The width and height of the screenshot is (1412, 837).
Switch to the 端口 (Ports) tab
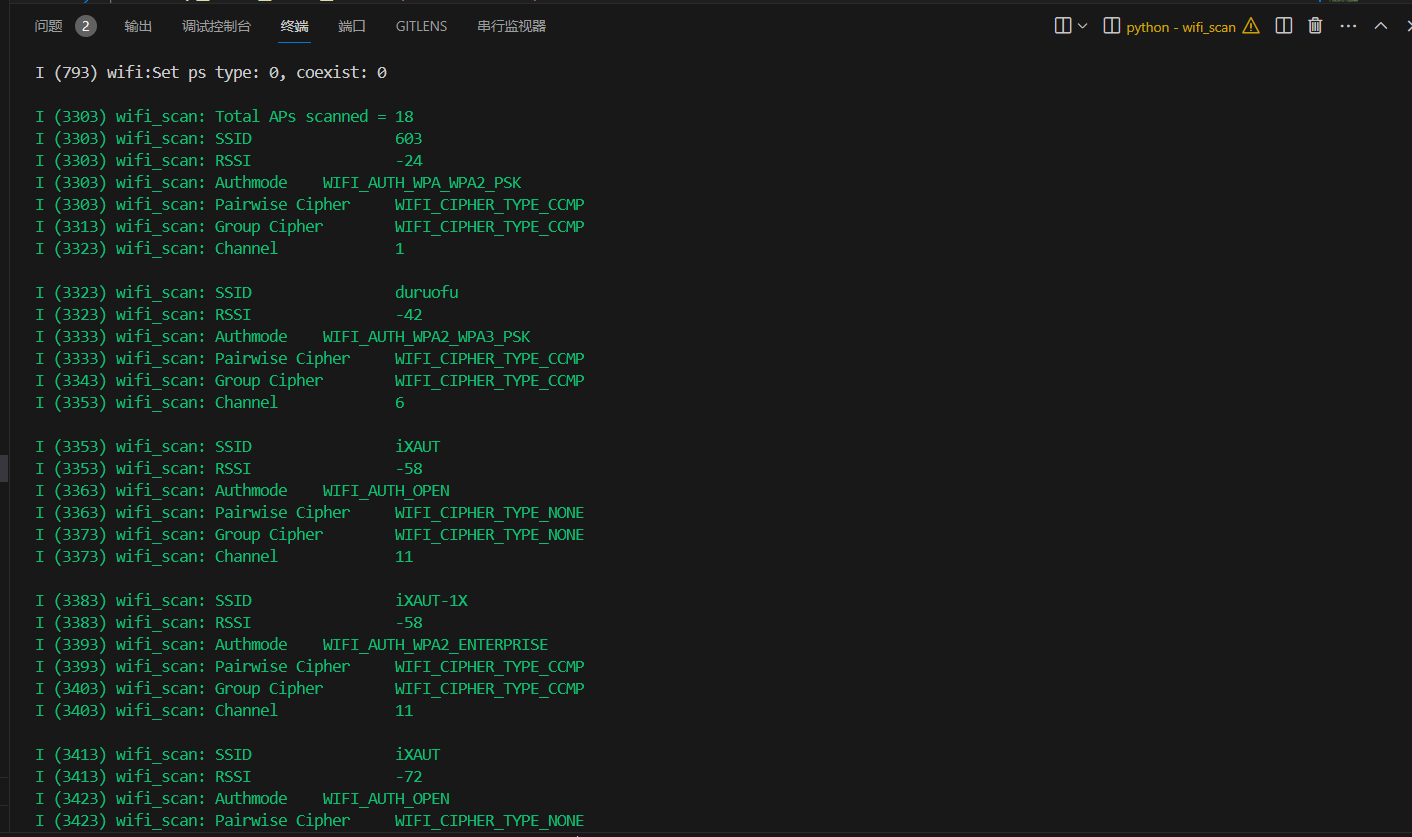[x=352, y=26]
